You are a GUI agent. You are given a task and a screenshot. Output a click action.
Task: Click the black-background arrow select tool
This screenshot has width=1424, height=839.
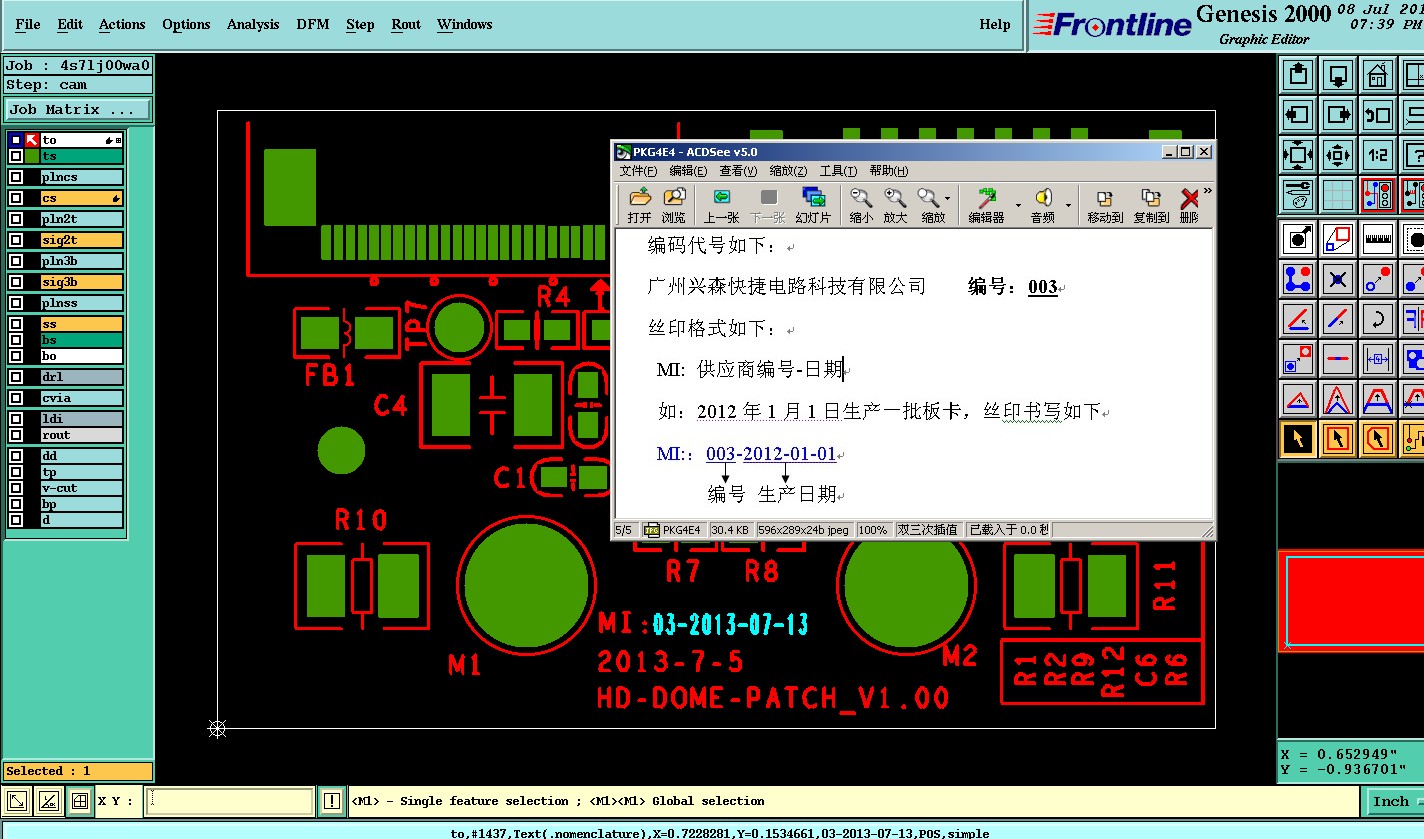[x=1298, y=438]
